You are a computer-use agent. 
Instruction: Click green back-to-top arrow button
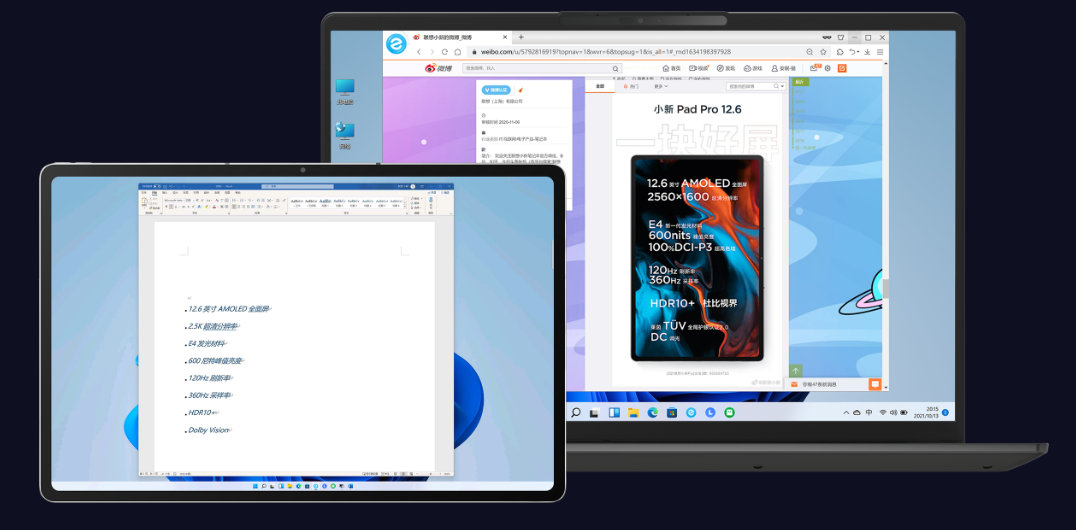[796, 371]
